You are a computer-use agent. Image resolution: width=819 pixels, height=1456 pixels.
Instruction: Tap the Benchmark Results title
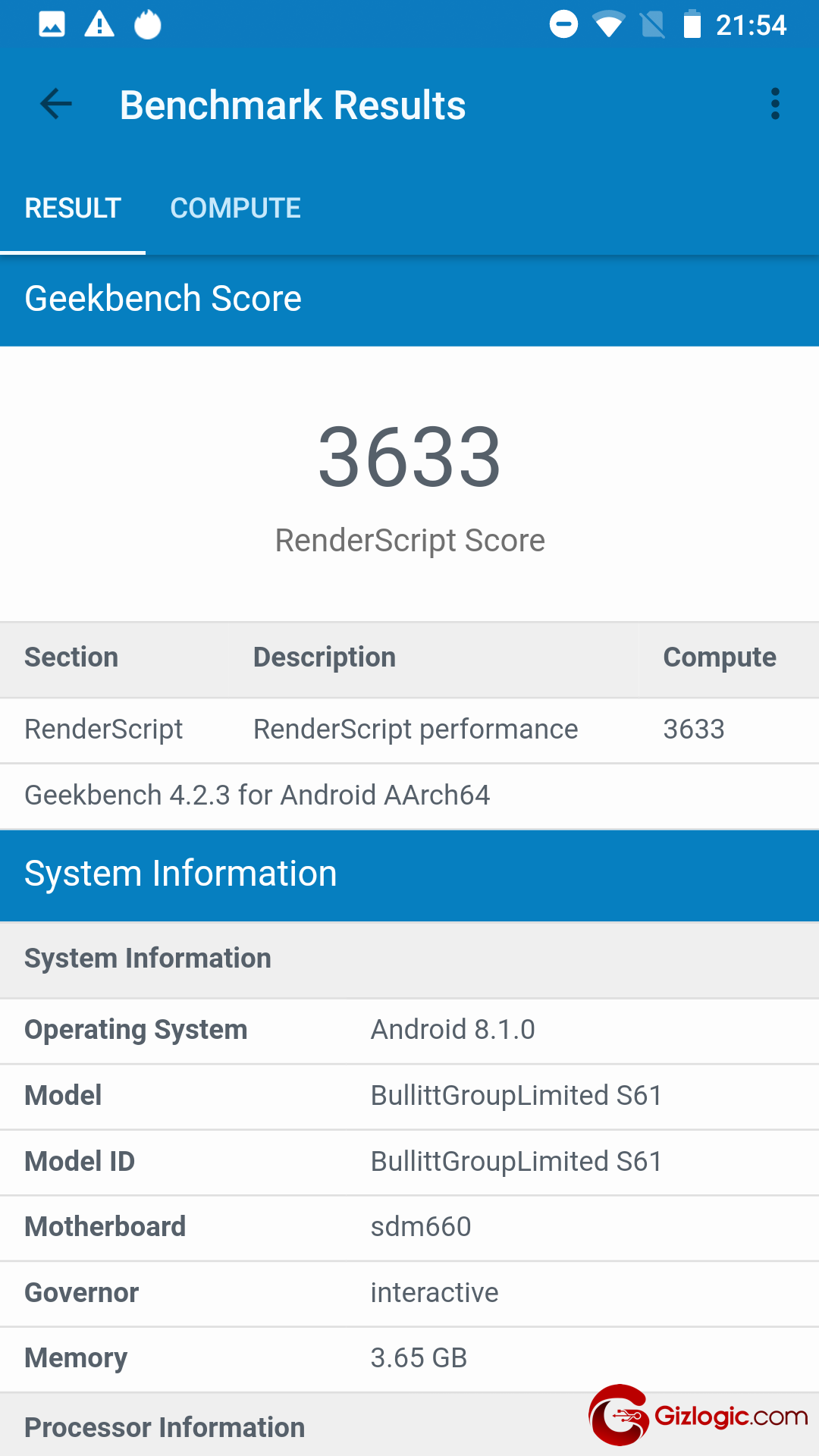pos(293,105)
